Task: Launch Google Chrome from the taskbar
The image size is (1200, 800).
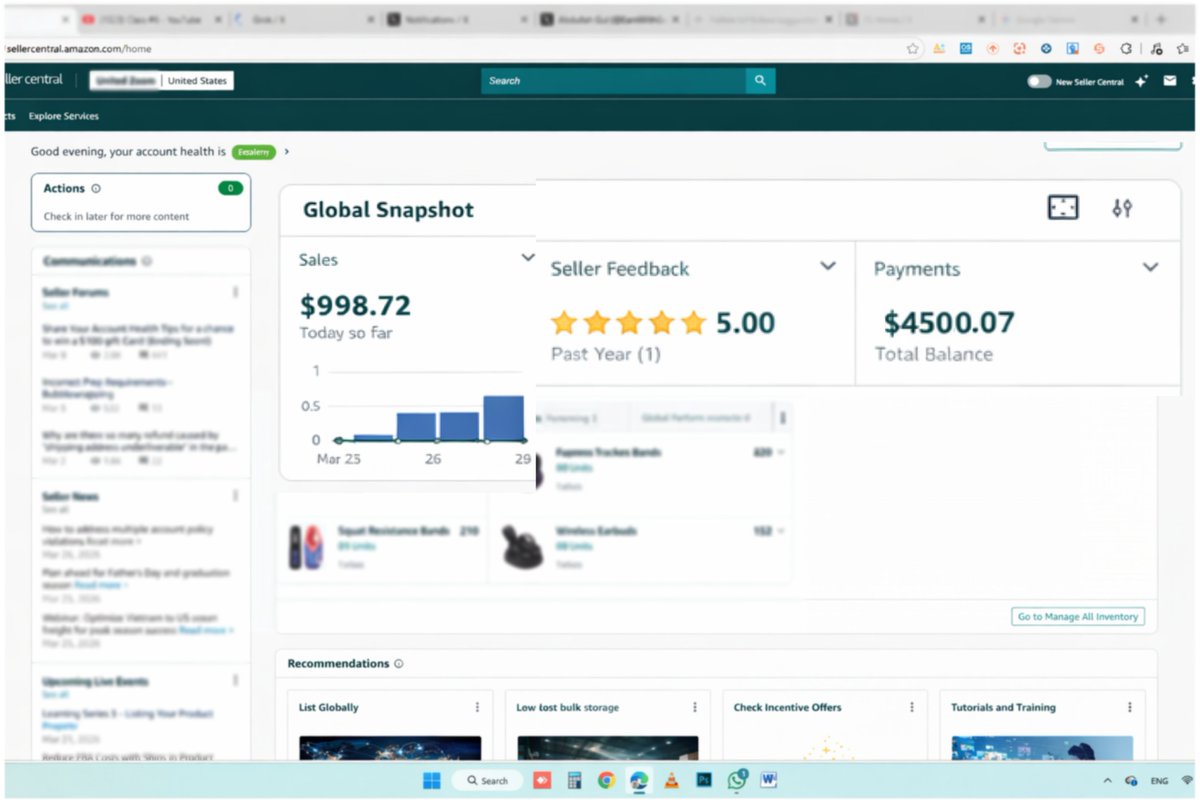Action: [606, 780]
